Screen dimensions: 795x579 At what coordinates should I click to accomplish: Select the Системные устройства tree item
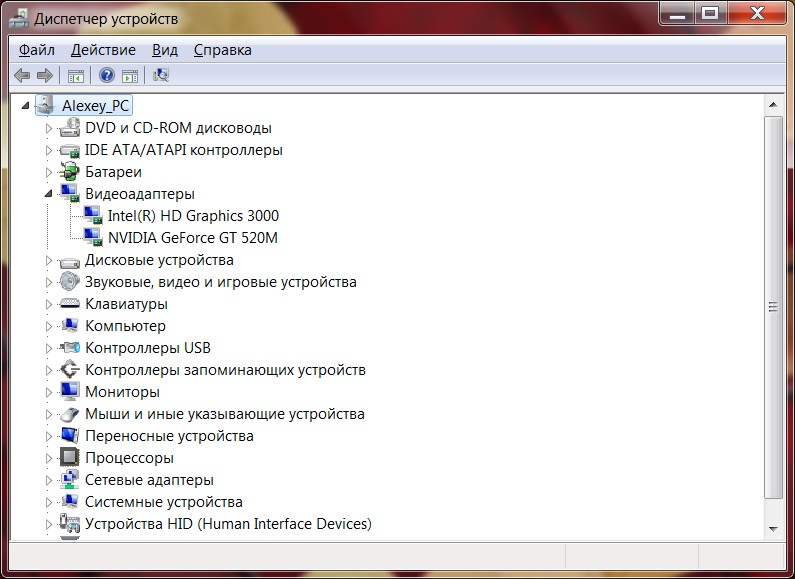[x=163, y=502]
